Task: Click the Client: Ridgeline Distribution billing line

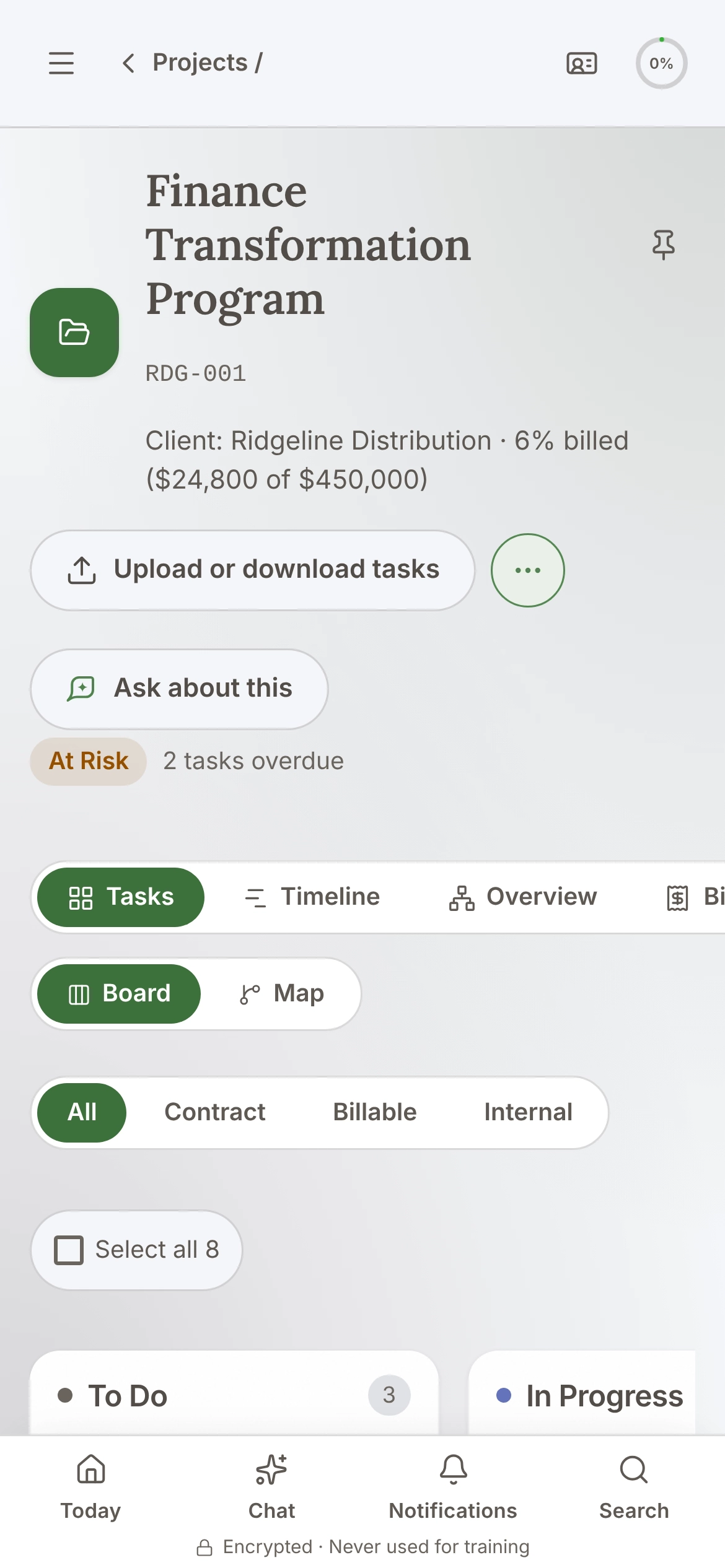Action: coord(387,460)
